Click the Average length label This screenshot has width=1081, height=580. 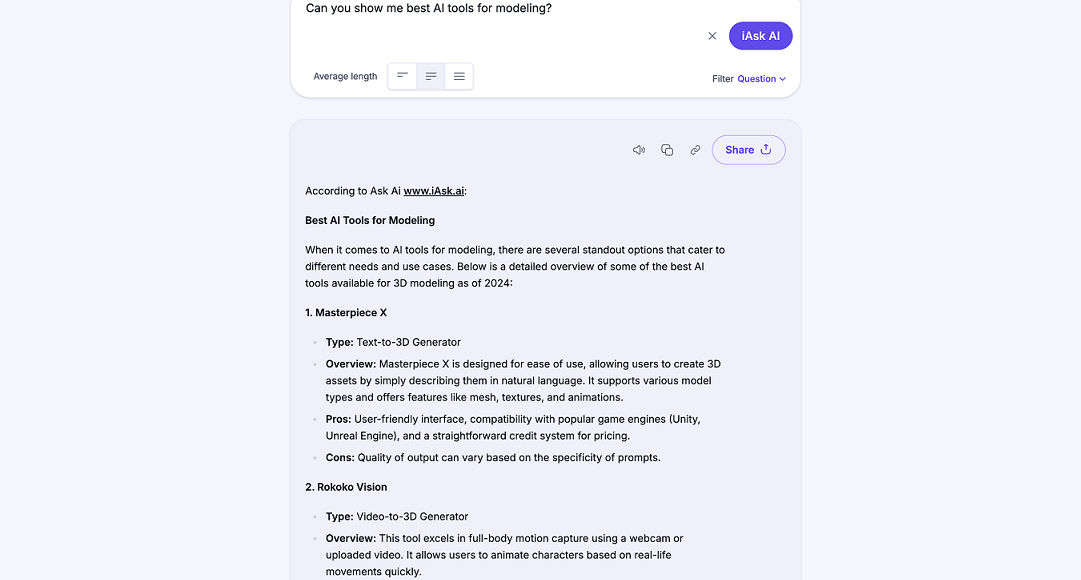point(345,76)
